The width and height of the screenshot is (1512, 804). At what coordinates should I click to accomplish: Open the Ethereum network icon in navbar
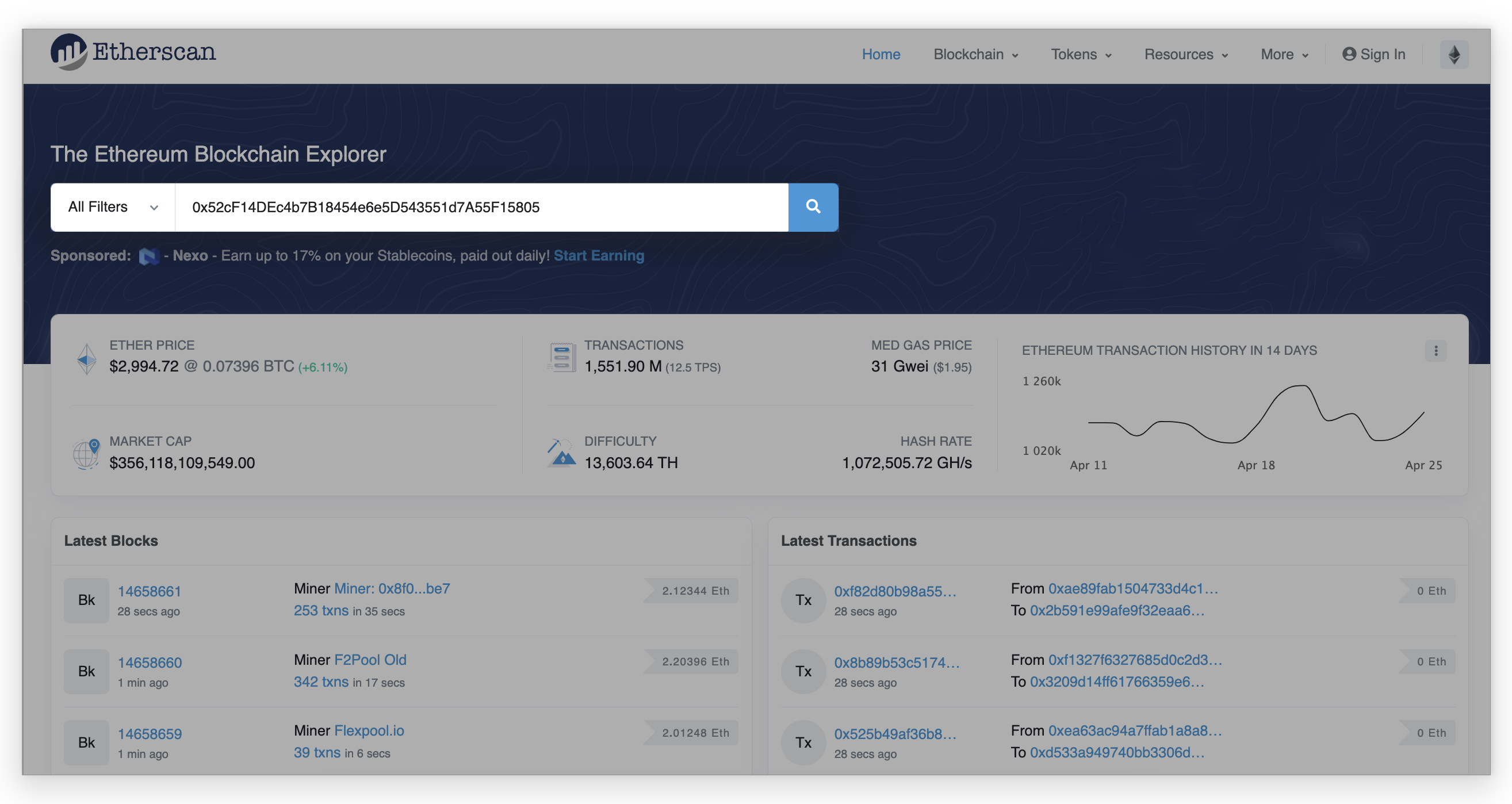click(x=1454, y=55)
